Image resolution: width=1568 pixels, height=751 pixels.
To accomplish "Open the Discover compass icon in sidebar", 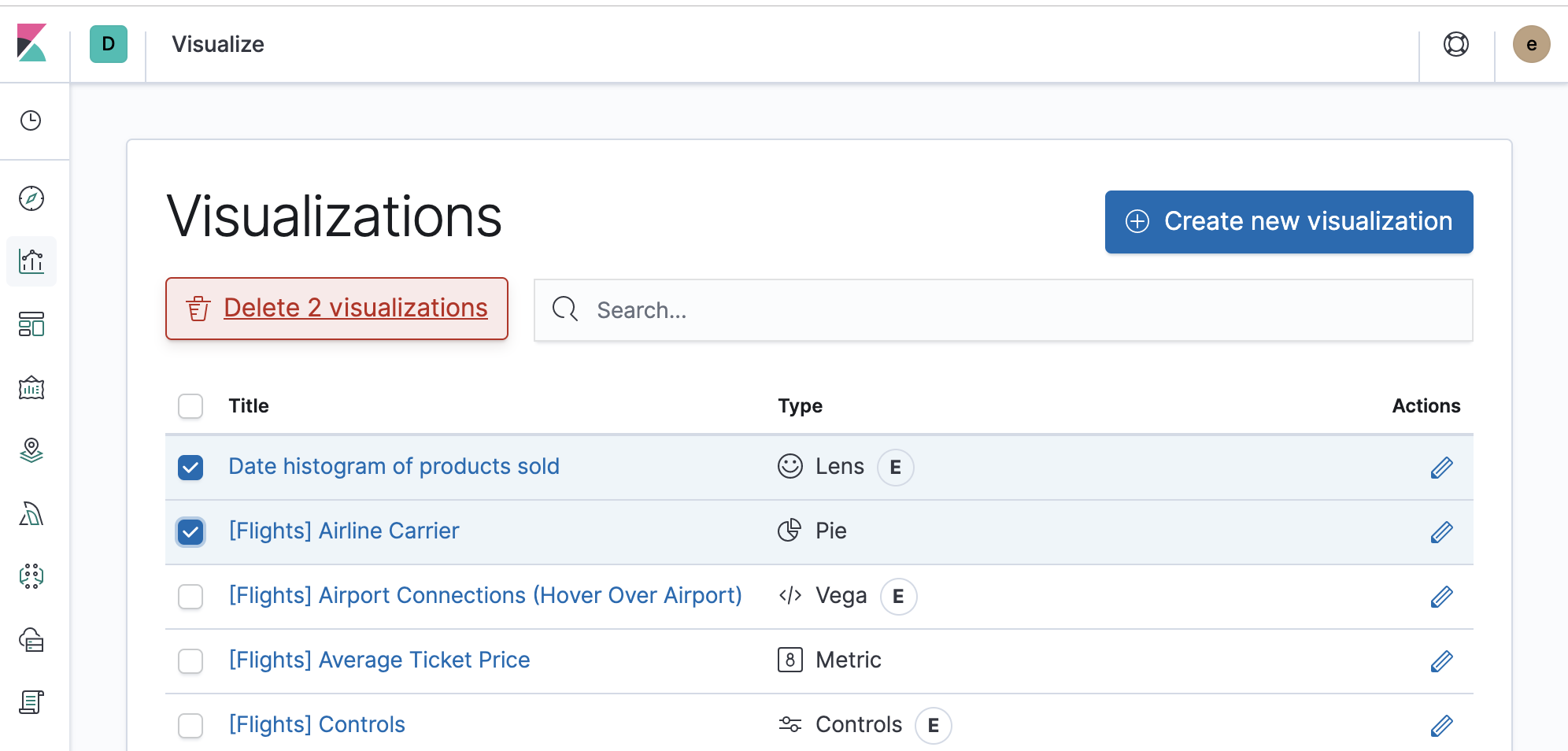I will [x=31, y=198].
